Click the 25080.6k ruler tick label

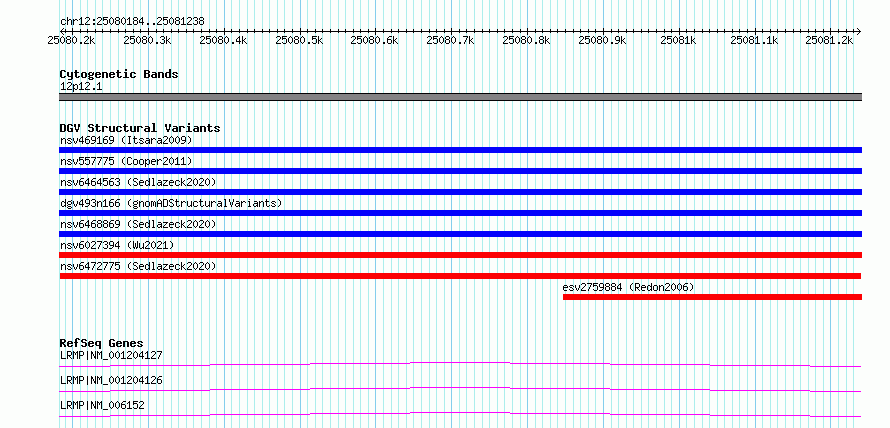tap(375, 40)
